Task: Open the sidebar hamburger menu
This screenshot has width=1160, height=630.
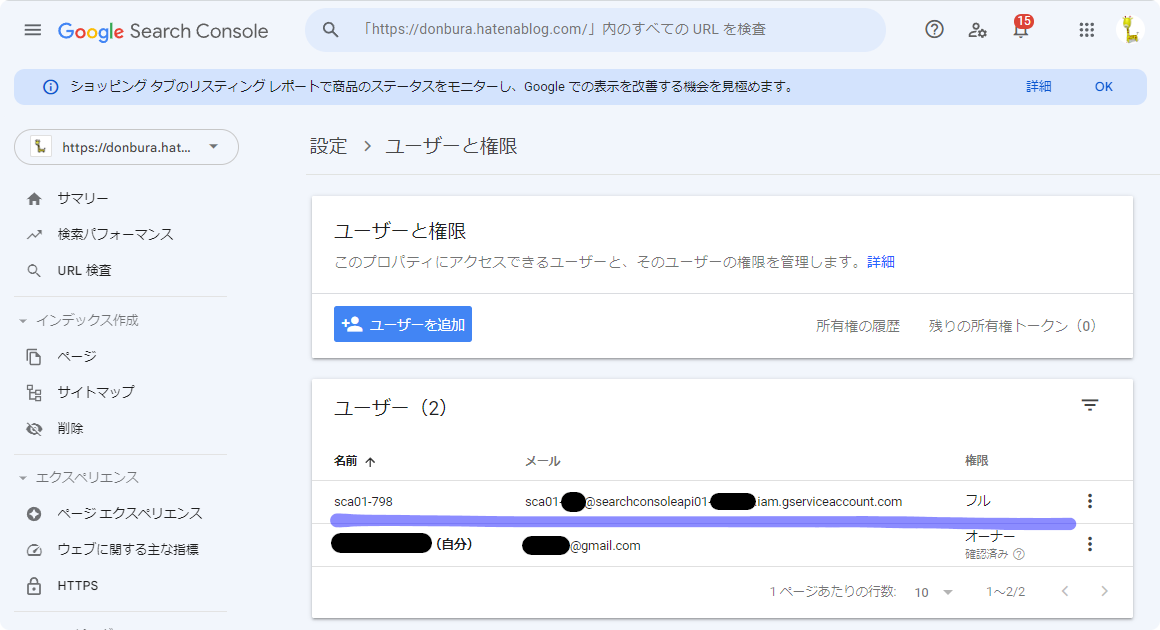Action: (x=32, y=29)
